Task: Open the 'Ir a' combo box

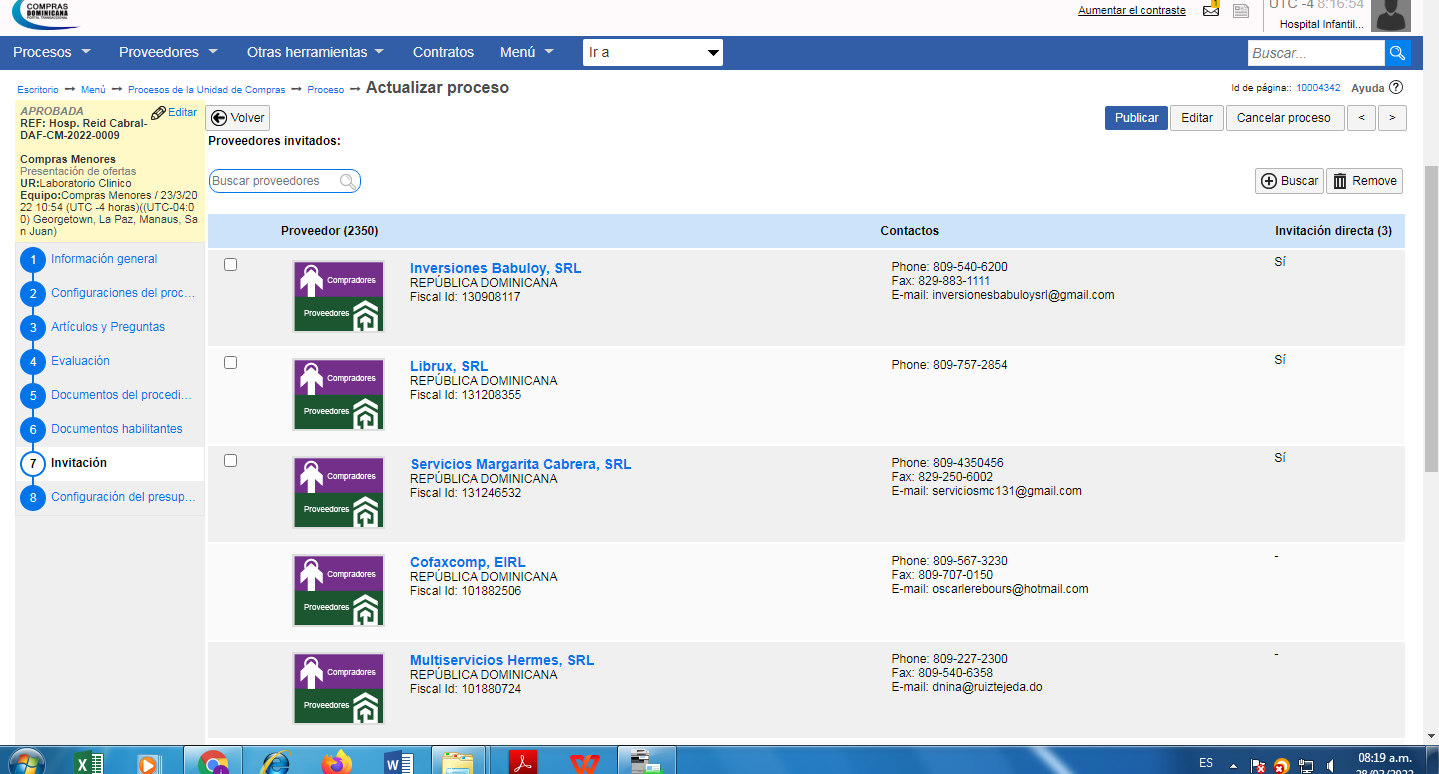Action: [x=652, y=53]
